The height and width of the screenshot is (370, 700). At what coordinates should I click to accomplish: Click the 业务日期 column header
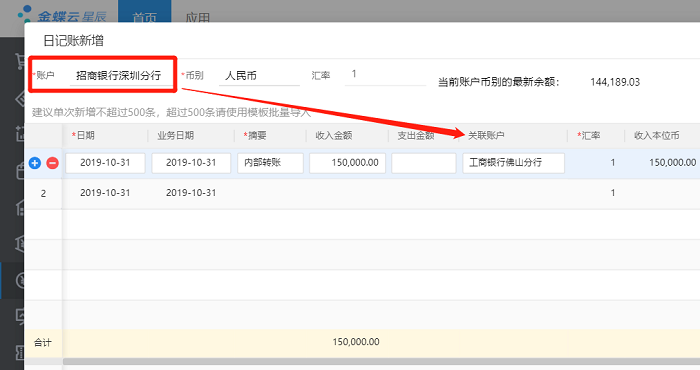[x=175, y=135]
